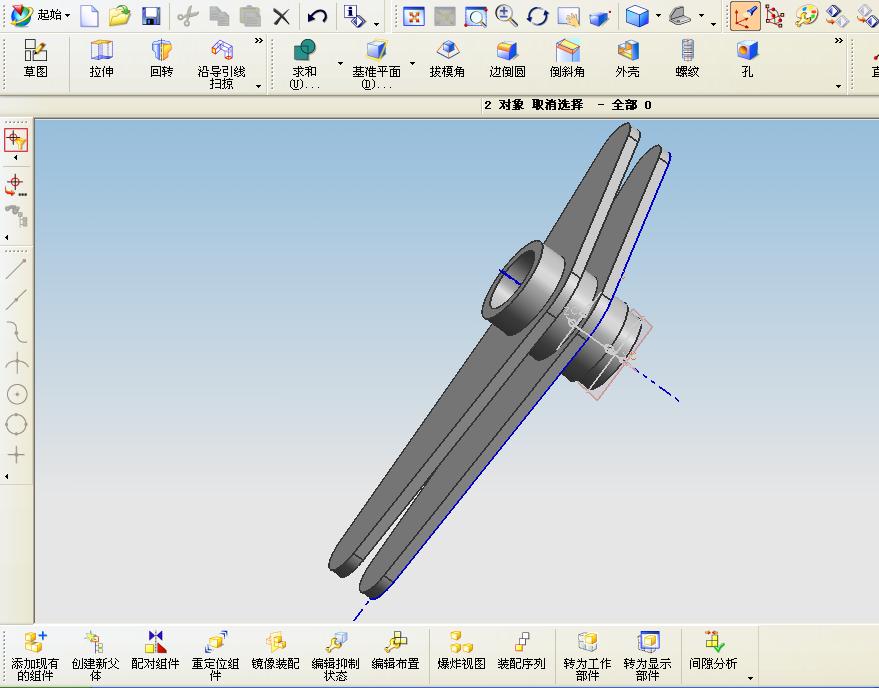Select the point plus tool on the left toolbar
This screenshot has height=688, width=879.
tap(16, 454)
